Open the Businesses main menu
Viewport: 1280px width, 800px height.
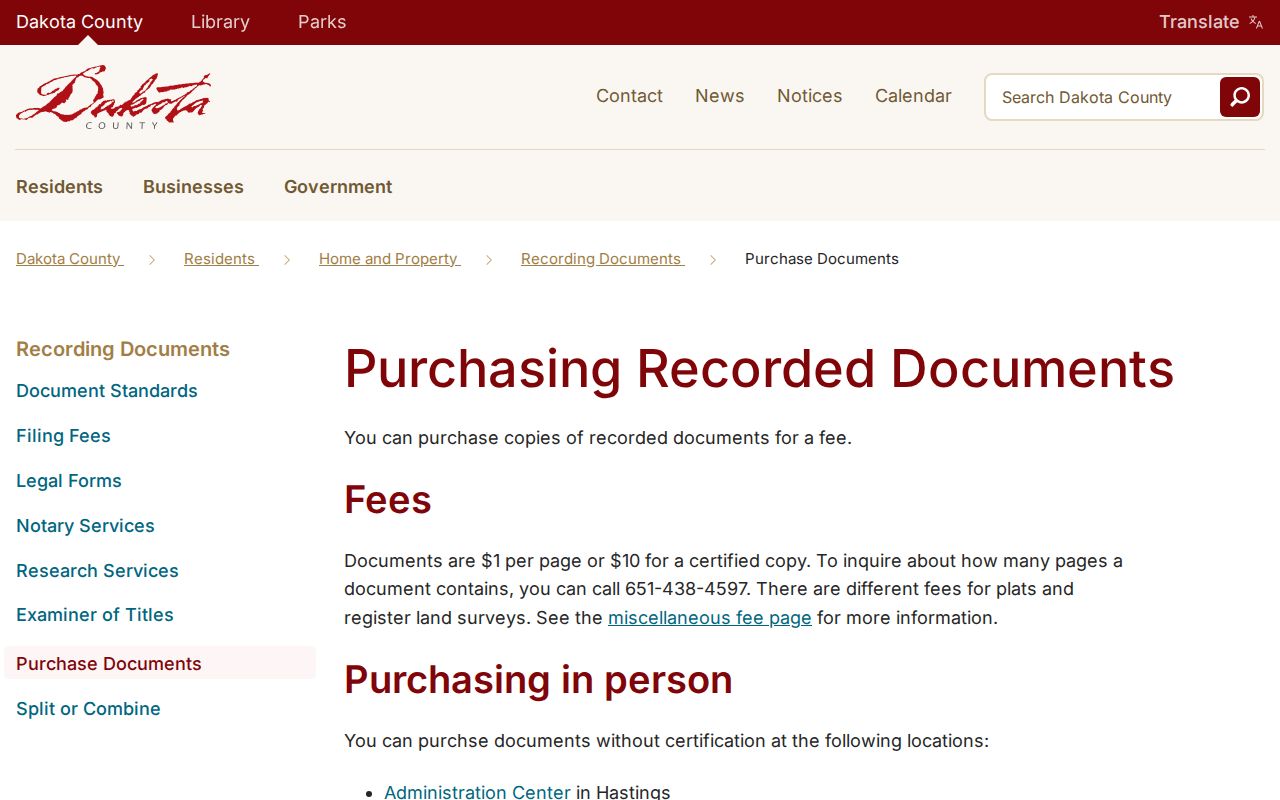[193, 187]
